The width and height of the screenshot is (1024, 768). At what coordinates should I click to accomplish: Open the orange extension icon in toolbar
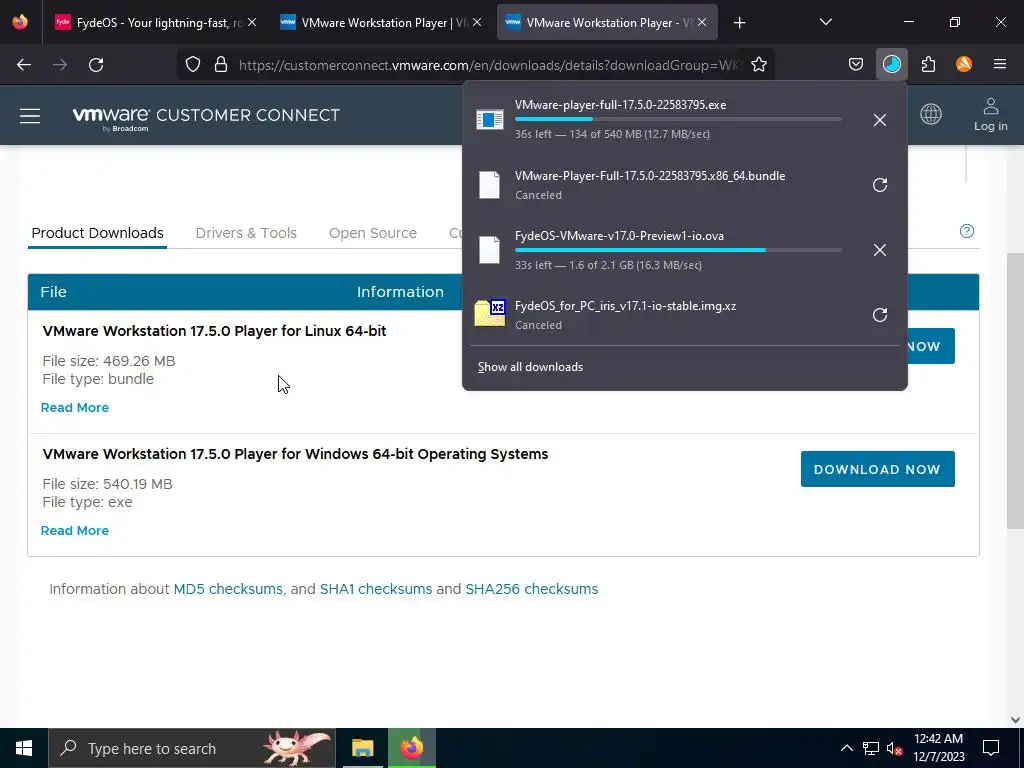(x=964, y=64)
